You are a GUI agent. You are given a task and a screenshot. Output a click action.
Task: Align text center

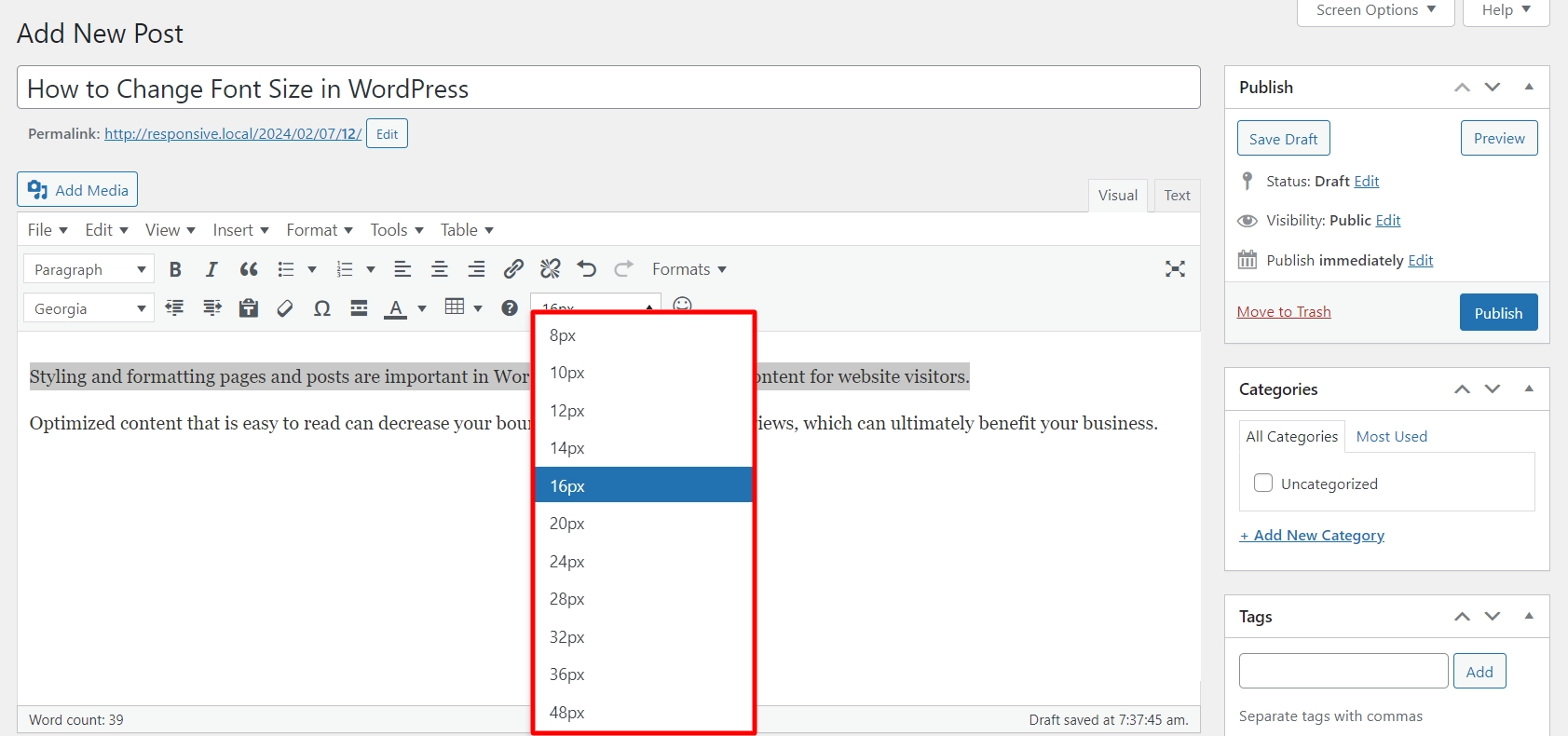(440, 269)
